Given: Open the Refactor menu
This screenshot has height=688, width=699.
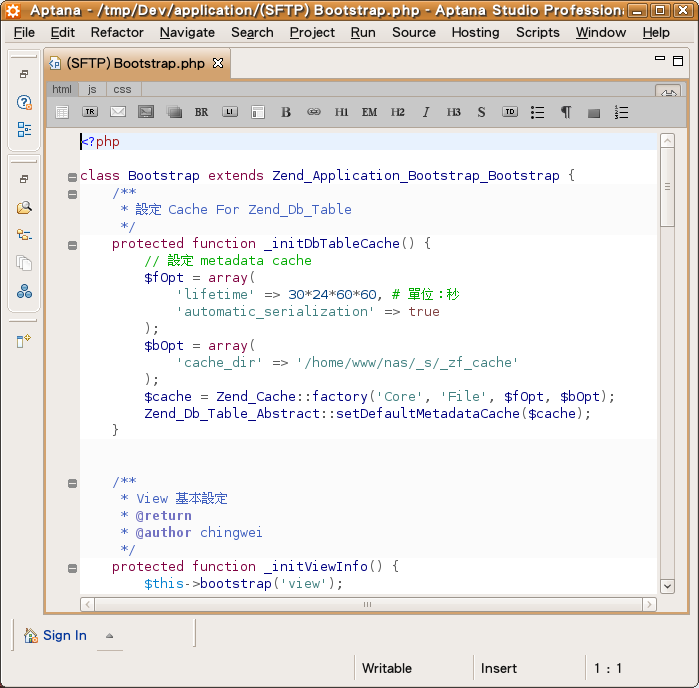Looking at the screenshot, I should pyautogui.click(x=117, y=32).
